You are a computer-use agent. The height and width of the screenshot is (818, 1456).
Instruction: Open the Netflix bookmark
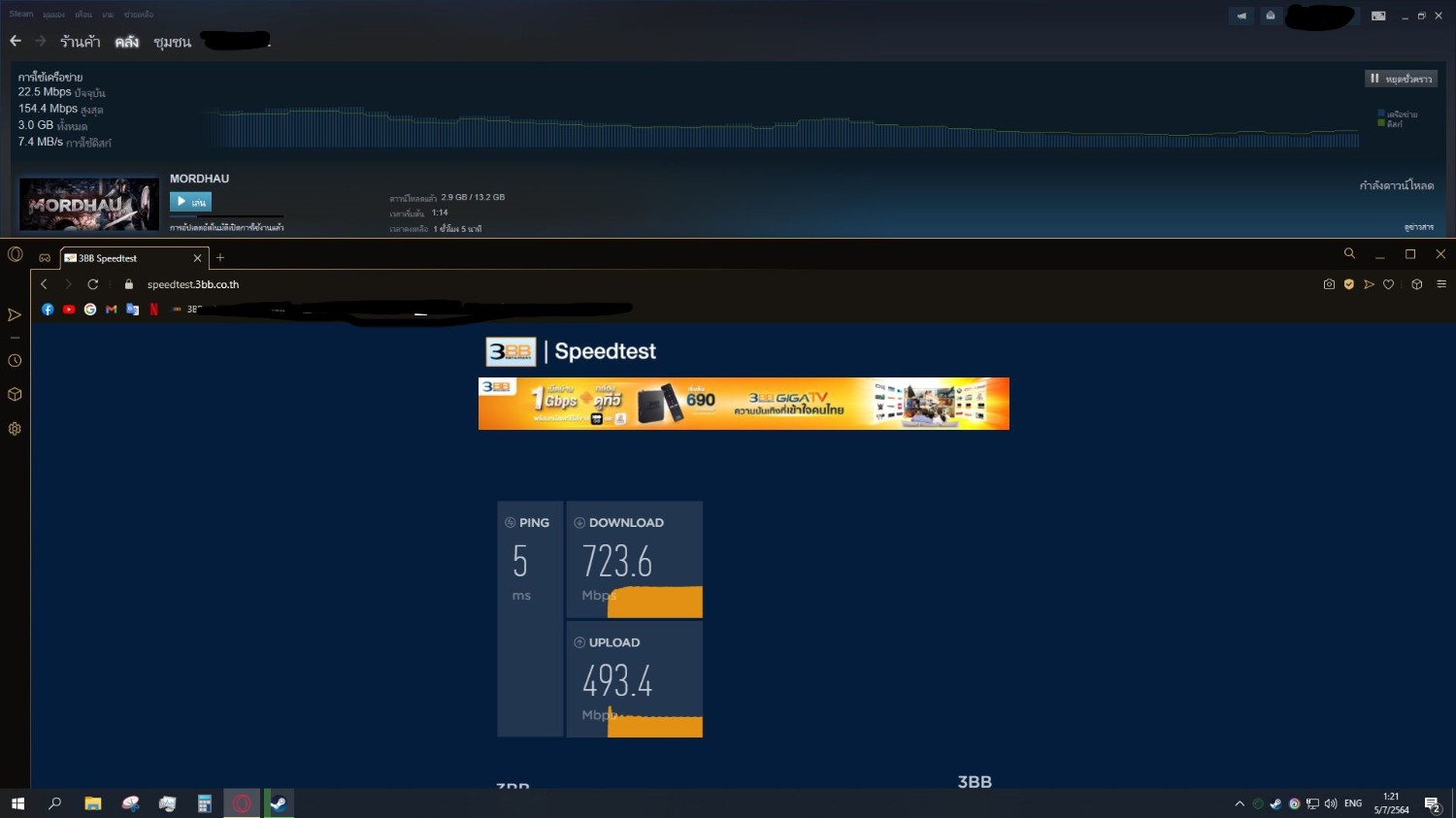[153, 310]
